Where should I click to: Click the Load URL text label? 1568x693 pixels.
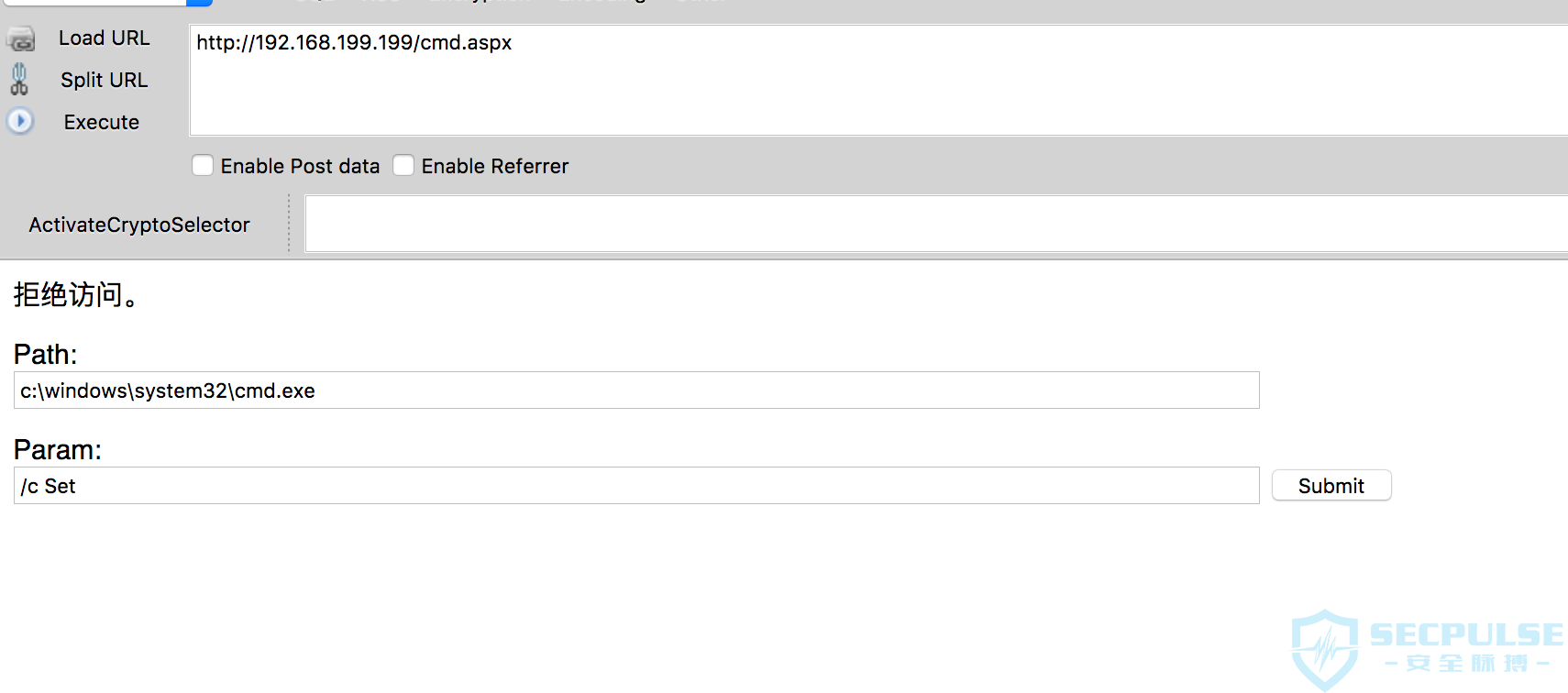click(104, 38)
